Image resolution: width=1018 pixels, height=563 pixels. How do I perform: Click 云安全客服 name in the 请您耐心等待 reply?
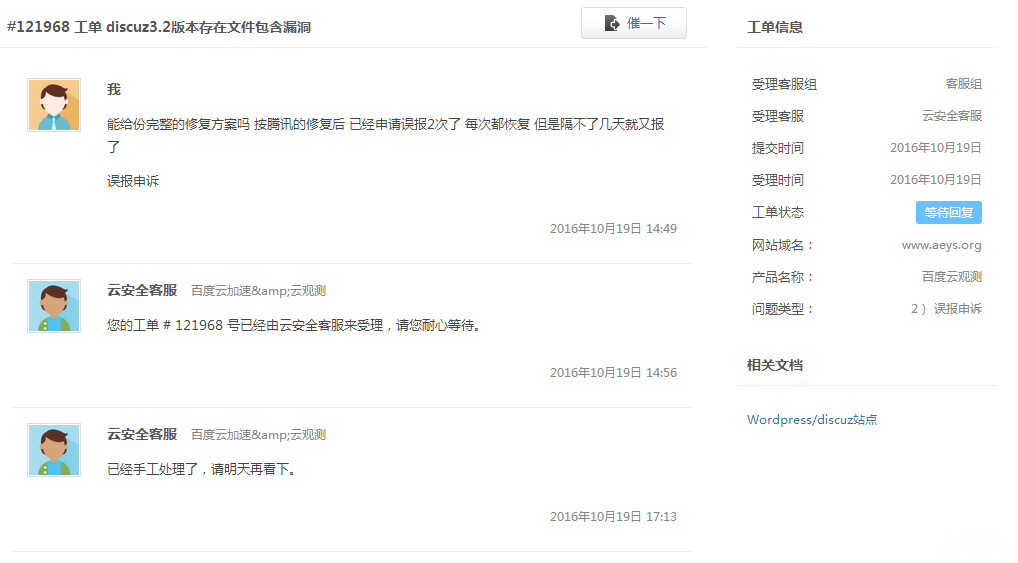142,290
